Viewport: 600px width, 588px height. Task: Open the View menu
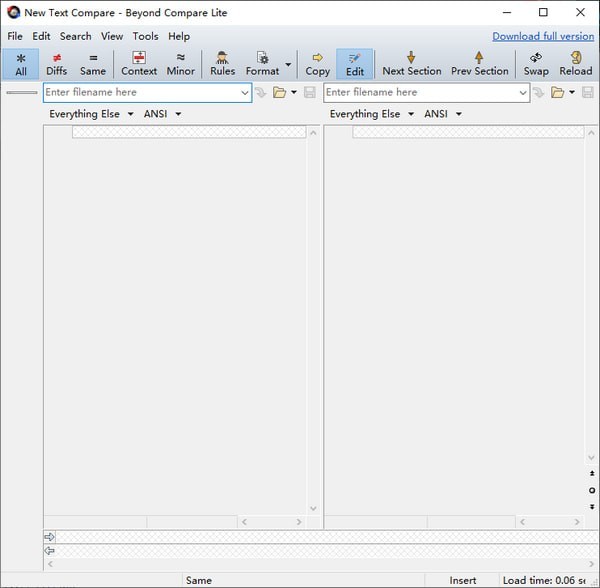coord(112,36)
